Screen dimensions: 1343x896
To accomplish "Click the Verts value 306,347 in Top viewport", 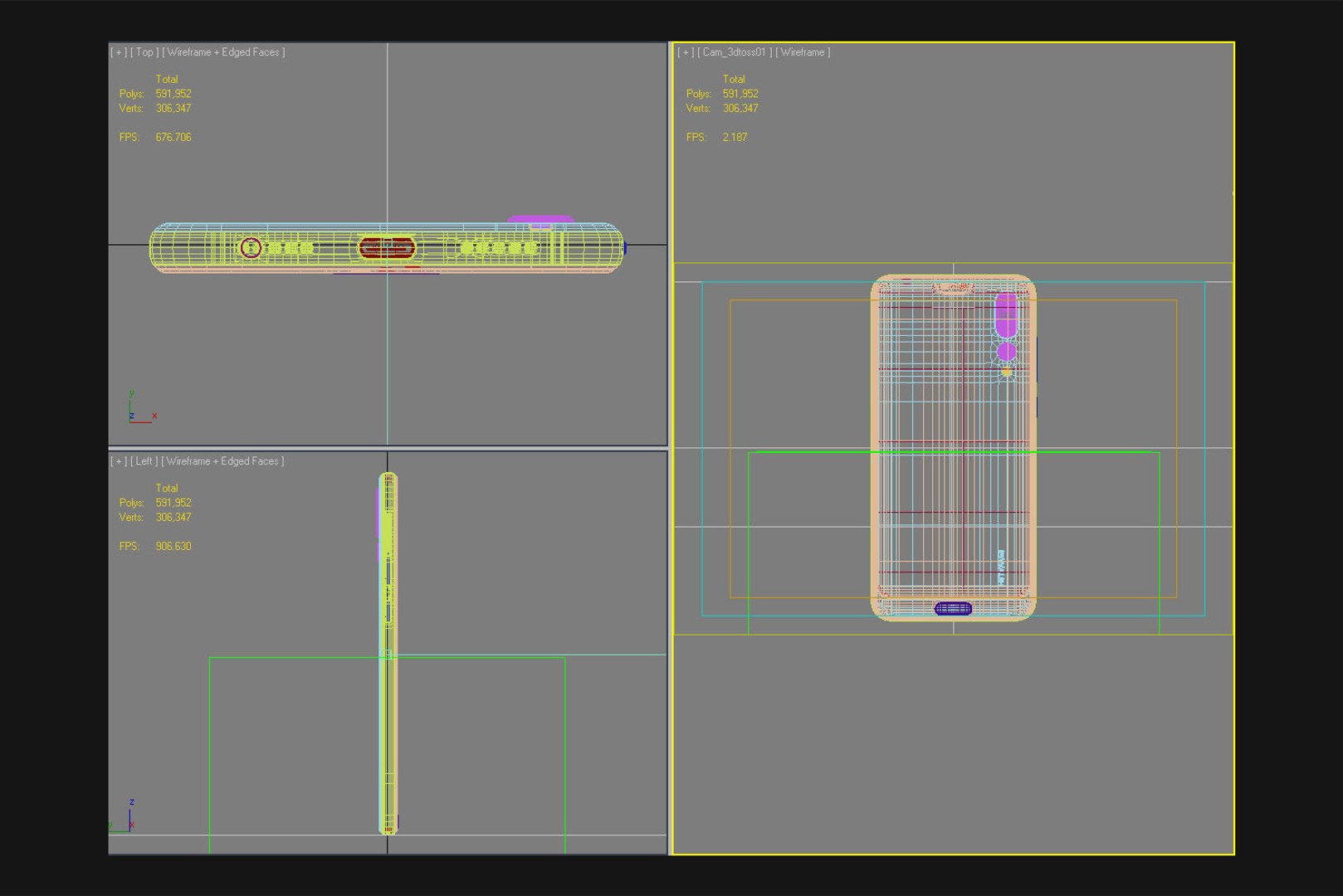I will point(173,108).
